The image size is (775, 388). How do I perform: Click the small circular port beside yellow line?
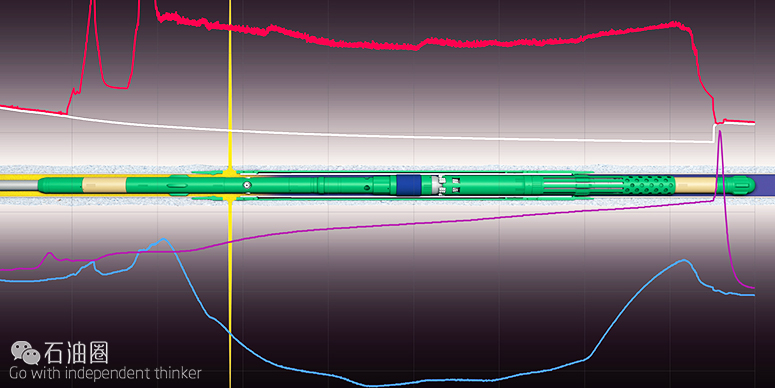[x=247, y=185]
